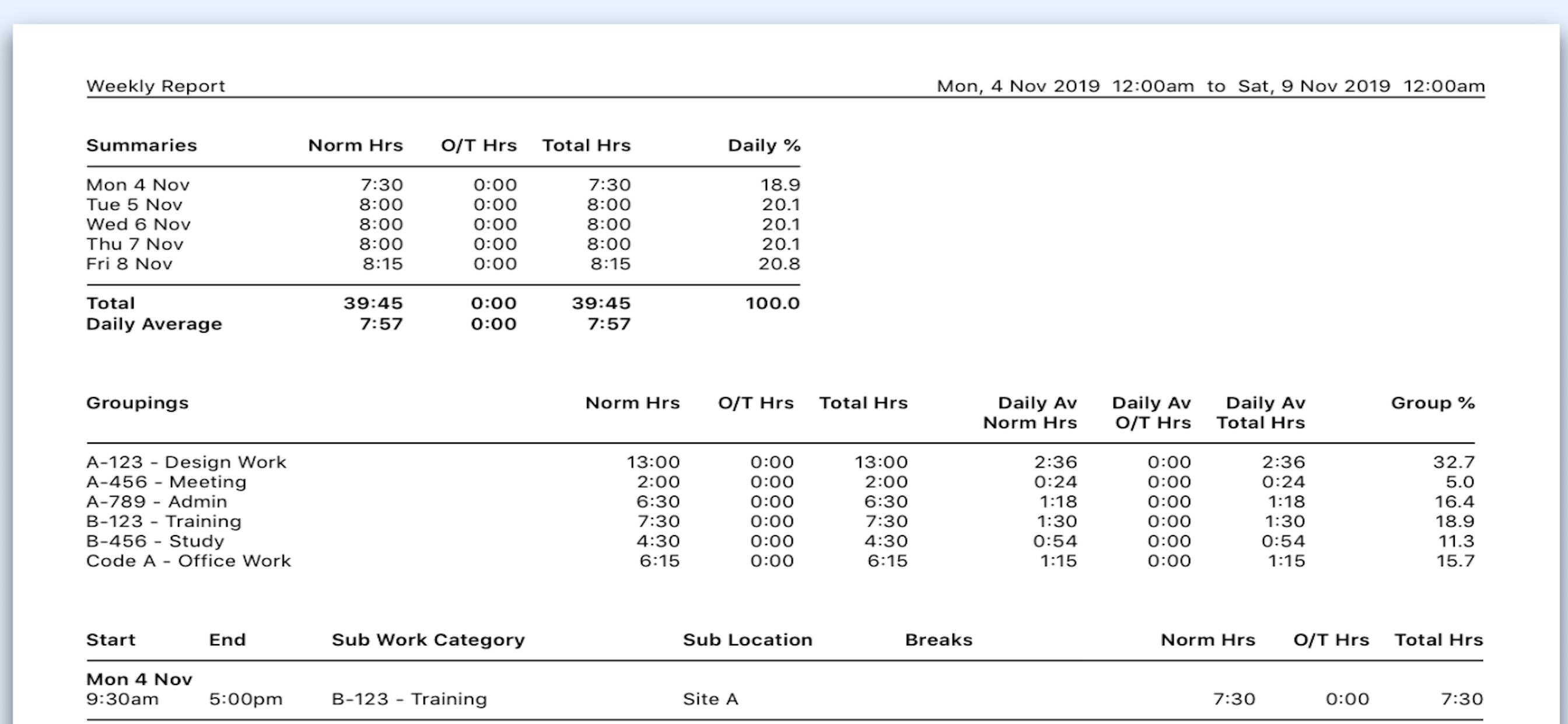The width and height of the screenshot is (1568, 724).
Task: Click the Sub Work Category column header
Action: (x=428, y=640)
